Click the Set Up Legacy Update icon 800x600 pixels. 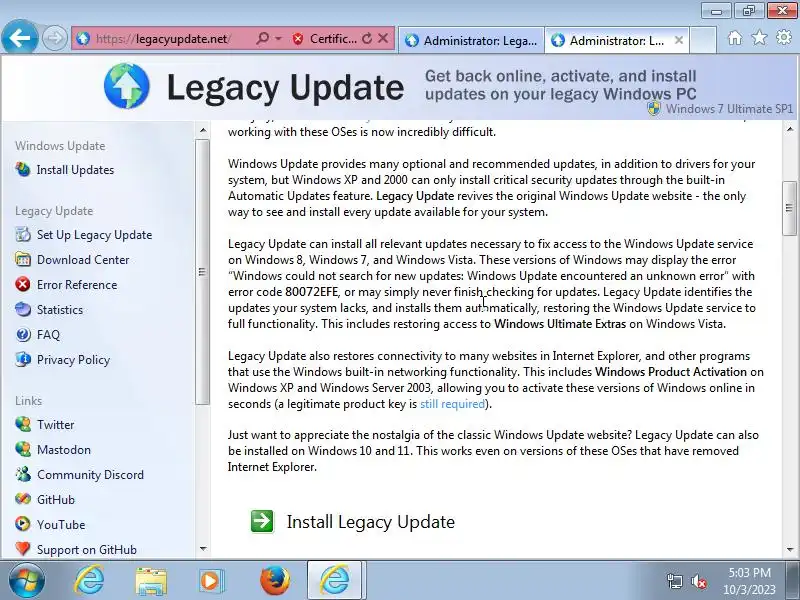(x=23, y=235)
